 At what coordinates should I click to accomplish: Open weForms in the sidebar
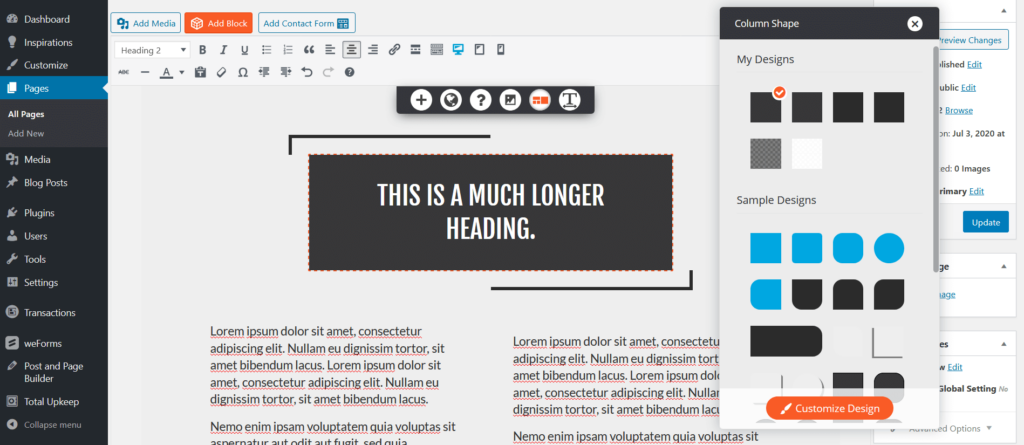(43, 343)
